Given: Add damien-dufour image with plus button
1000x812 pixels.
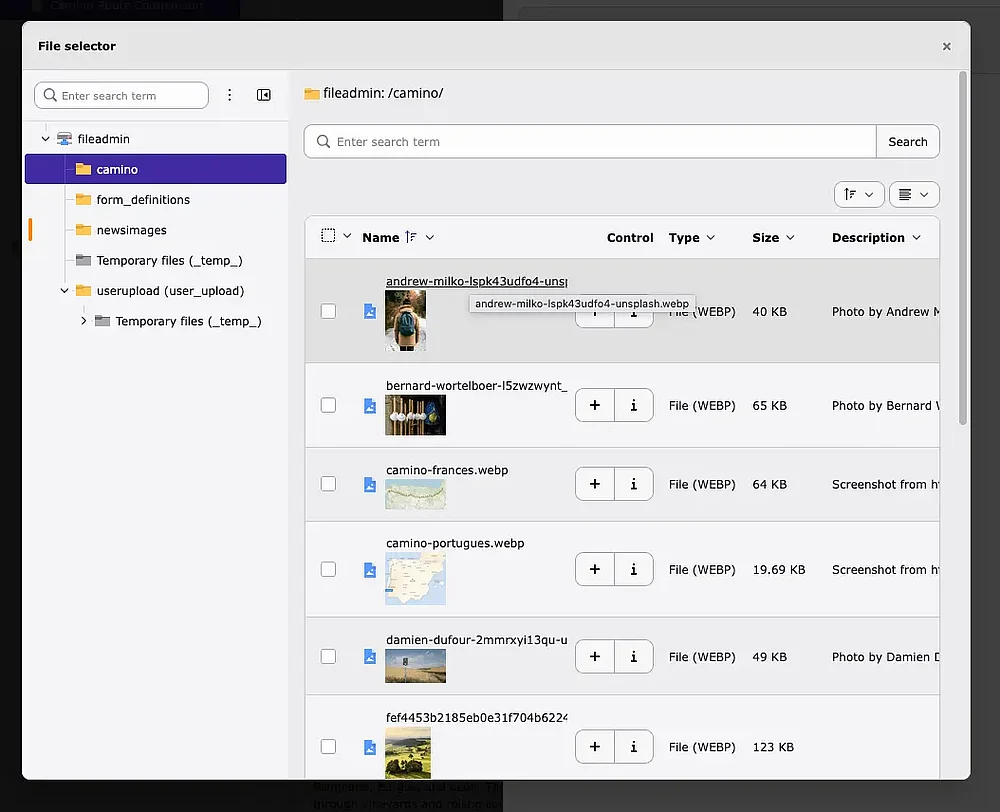Looking at the screenshot, I should click(x=595, y=656).
